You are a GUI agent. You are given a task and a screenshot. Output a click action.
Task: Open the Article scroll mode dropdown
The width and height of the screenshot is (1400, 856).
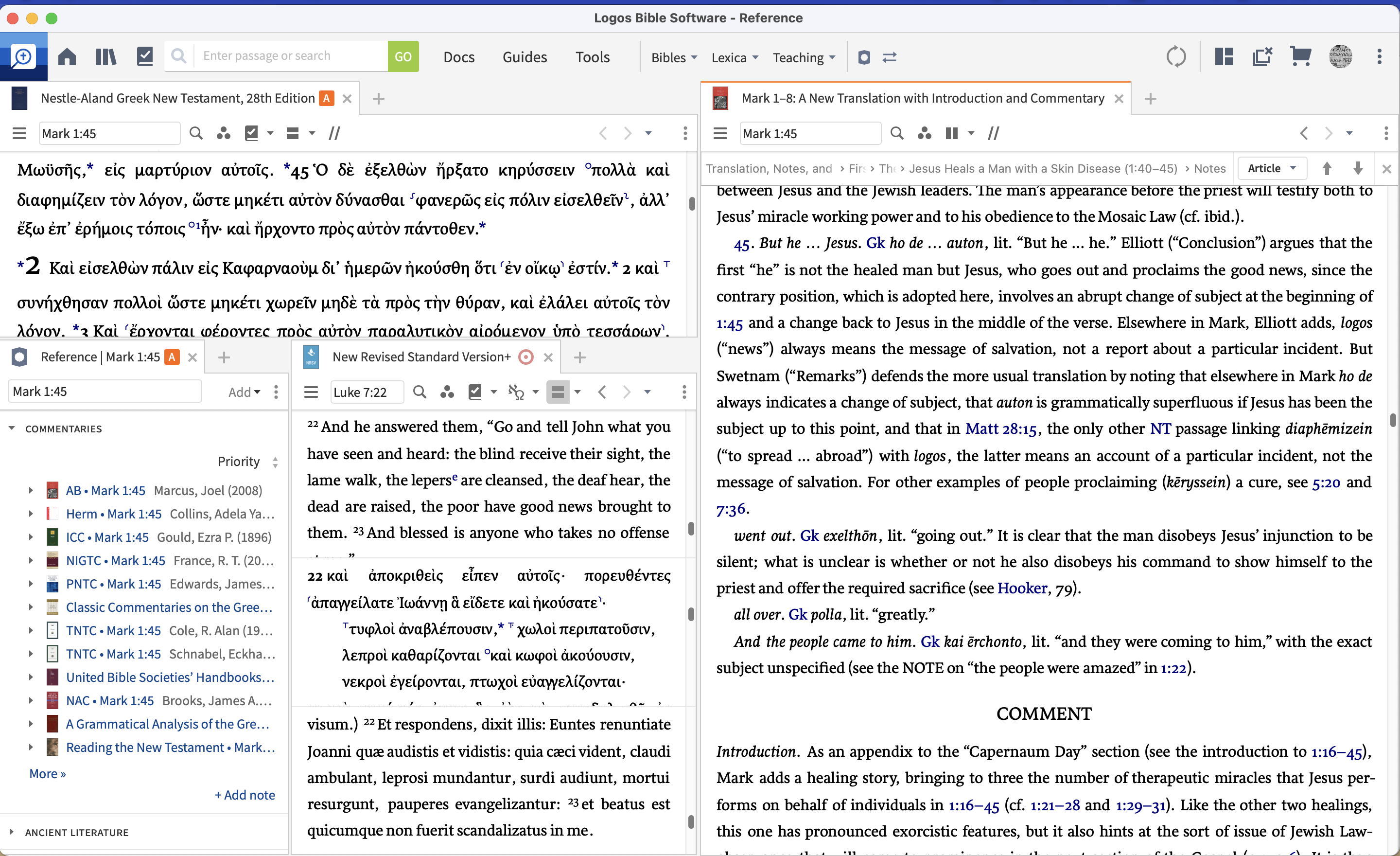click(1272, 168)
